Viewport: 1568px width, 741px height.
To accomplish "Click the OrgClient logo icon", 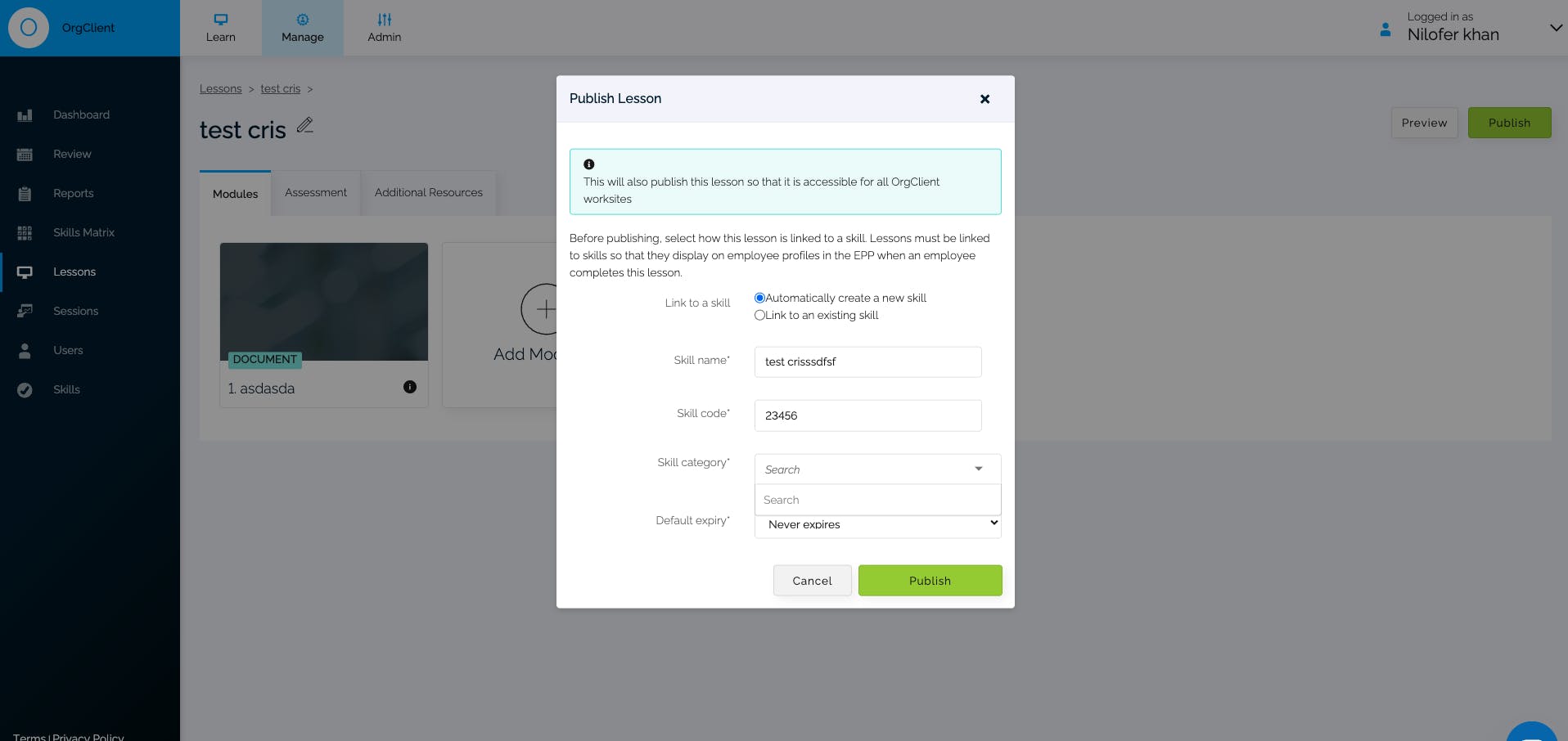I will tap(29, 28).
